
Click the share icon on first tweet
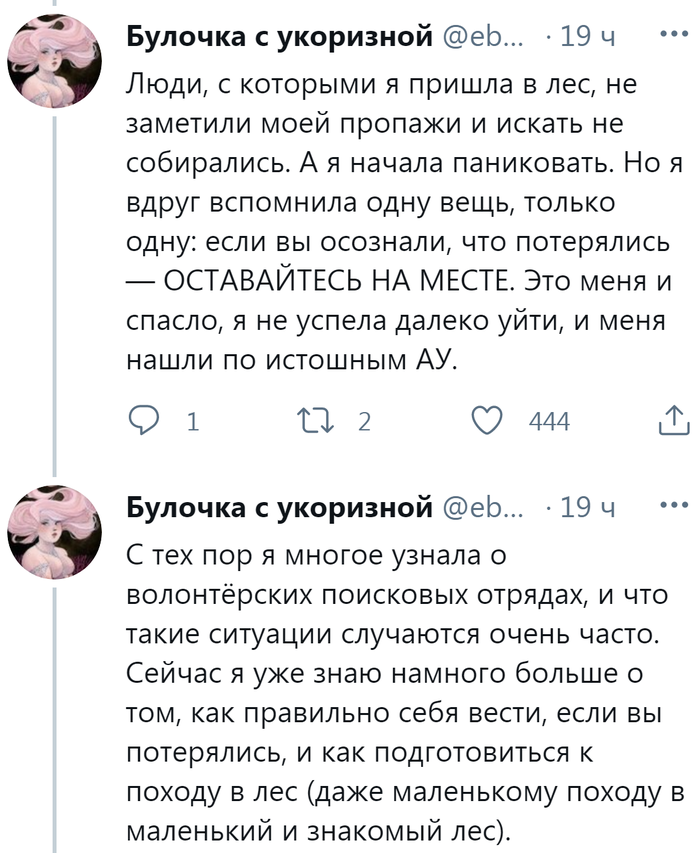tap(673, 422)
